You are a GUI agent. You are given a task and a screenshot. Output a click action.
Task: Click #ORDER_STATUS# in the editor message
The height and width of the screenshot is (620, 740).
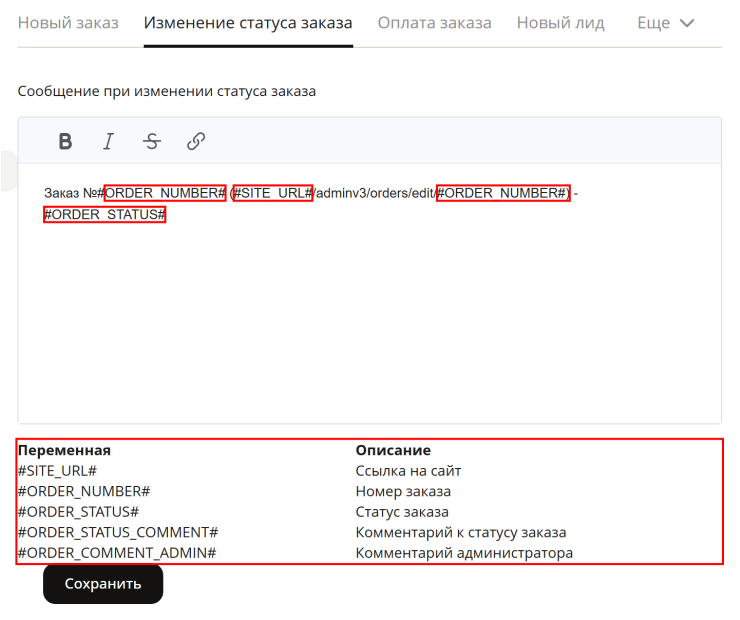coord(105,215)
